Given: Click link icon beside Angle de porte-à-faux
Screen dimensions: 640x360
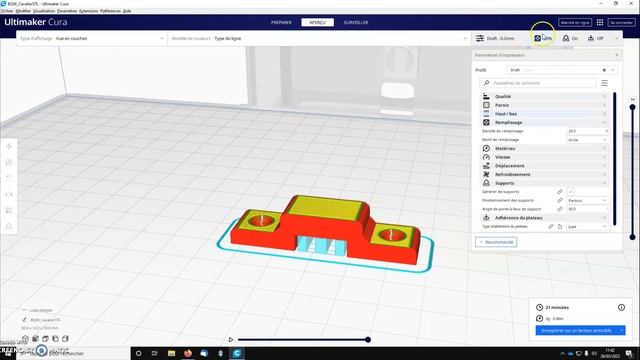Looking at the screenshot, I should point(560,209).
